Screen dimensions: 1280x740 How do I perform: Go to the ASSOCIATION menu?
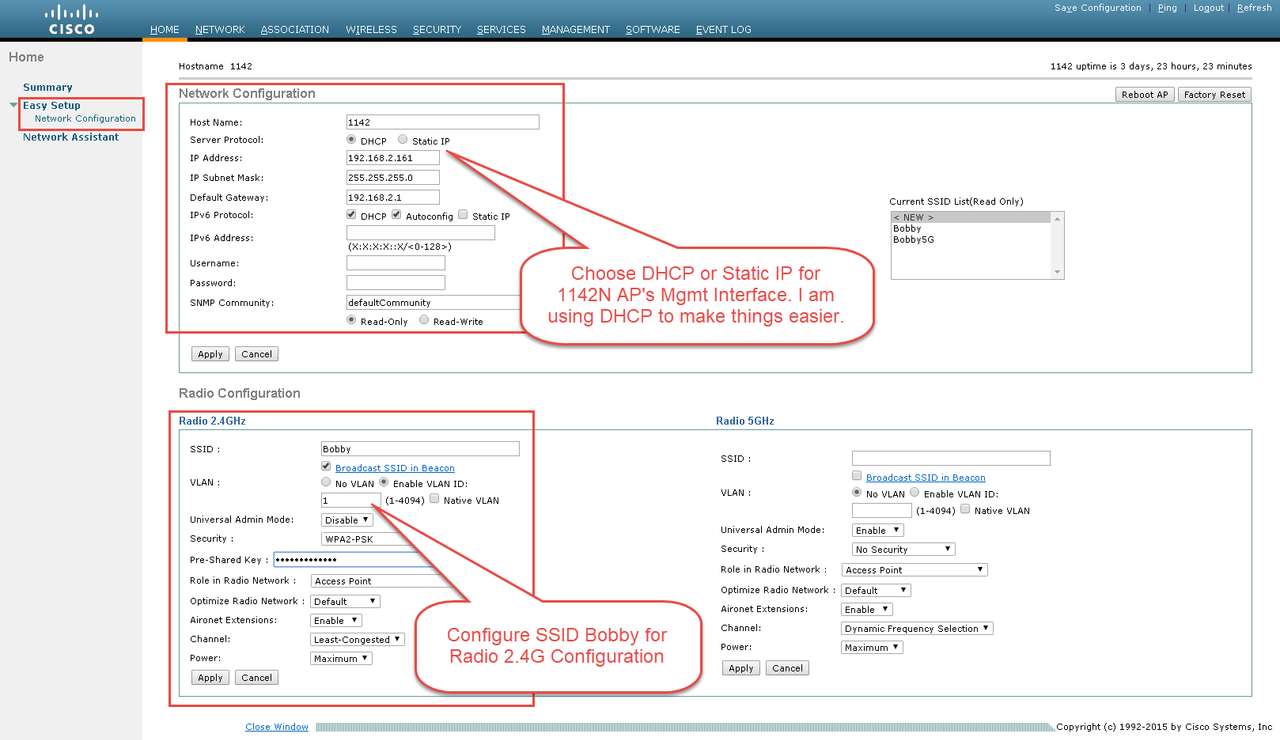(x=295, y=30)
